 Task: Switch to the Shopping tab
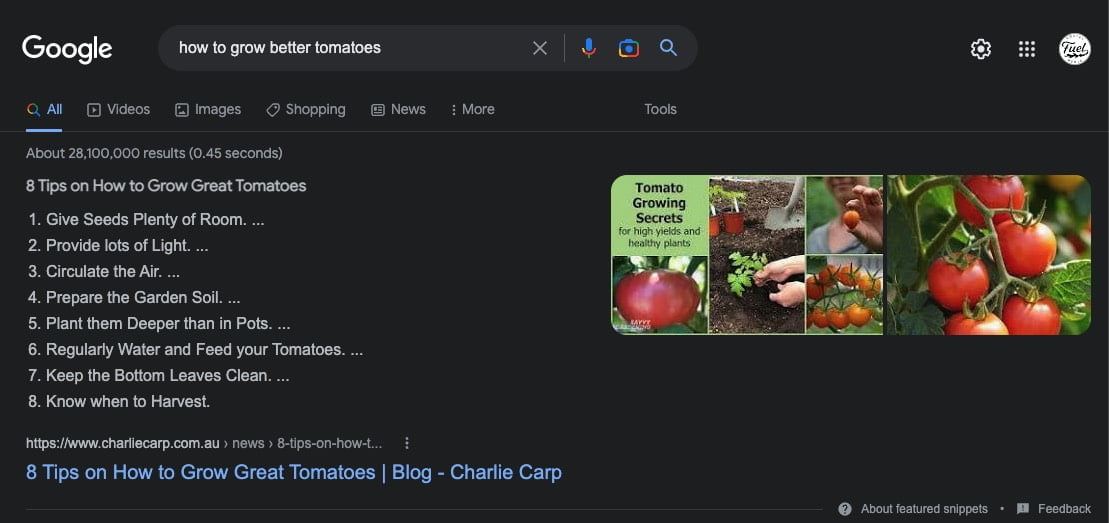click(306, 110)
